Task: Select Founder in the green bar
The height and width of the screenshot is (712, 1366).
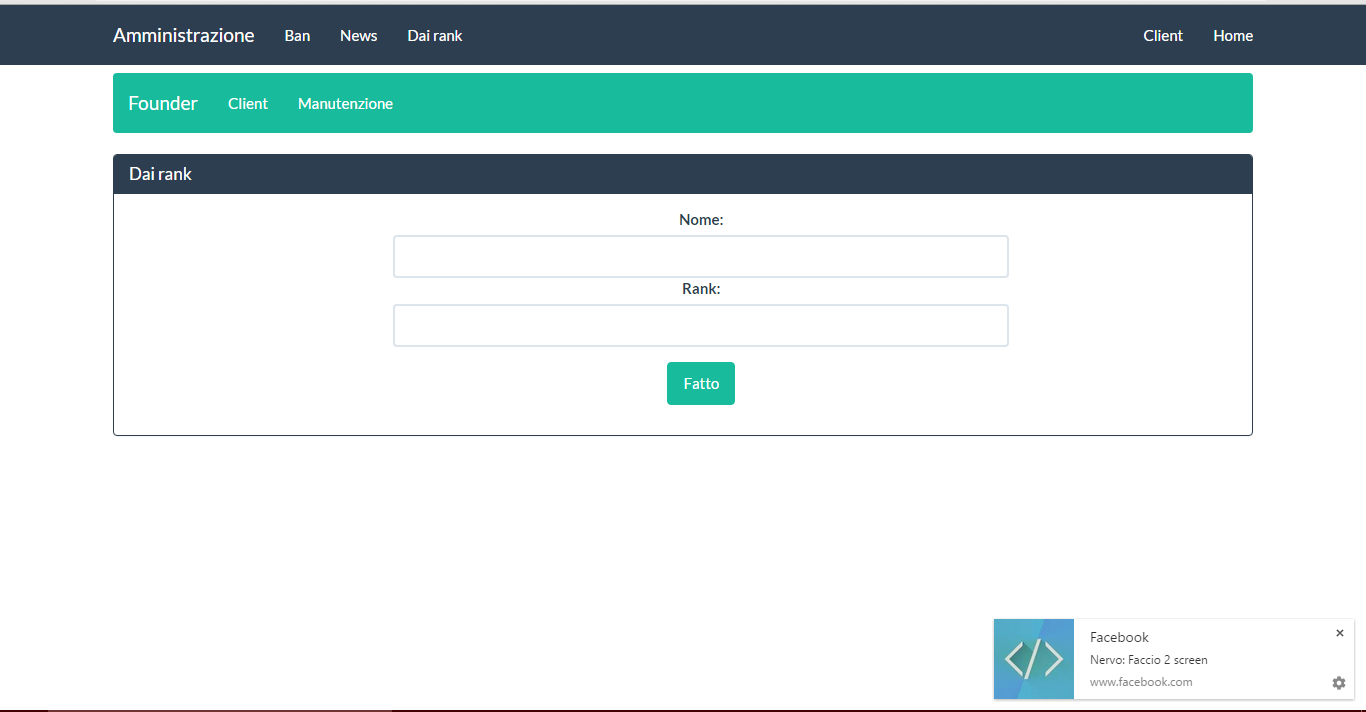Action: coord(162,103)
